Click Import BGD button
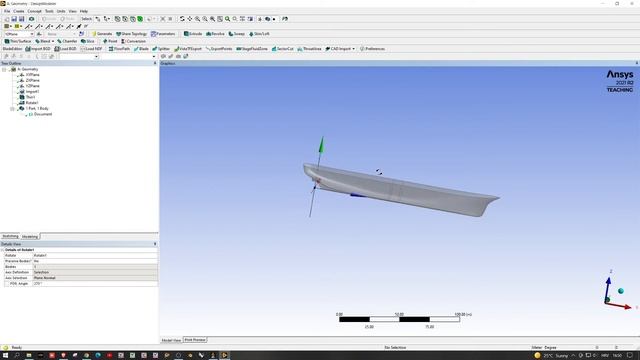The width and height of the screenshot is (640, 360). pos(38,49)
